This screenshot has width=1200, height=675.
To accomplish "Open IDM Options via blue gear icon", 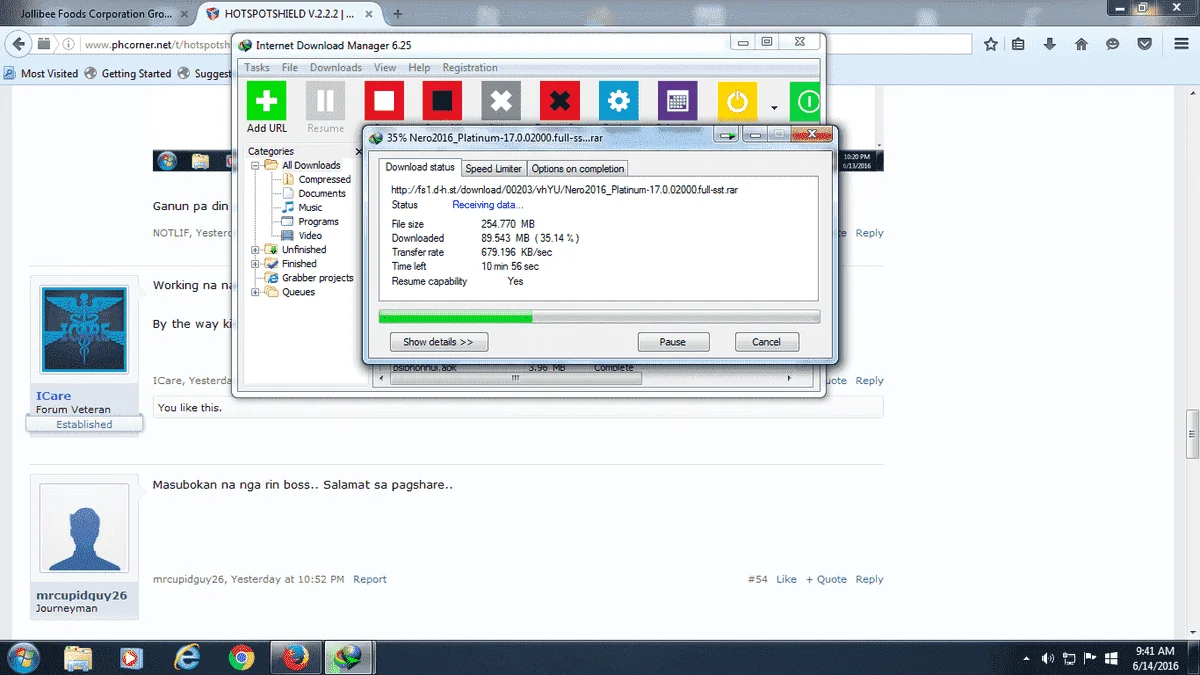I will pos(619,101).
